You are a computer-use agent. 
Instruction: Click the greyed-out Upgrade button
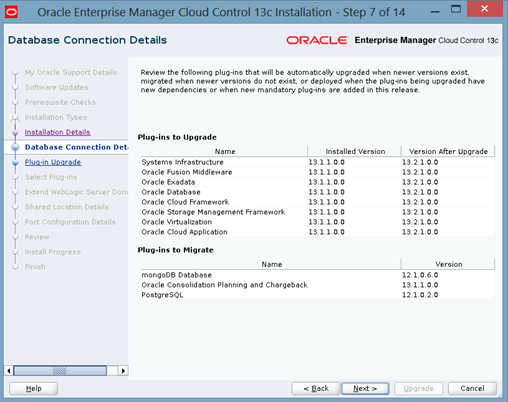point(419,388)
